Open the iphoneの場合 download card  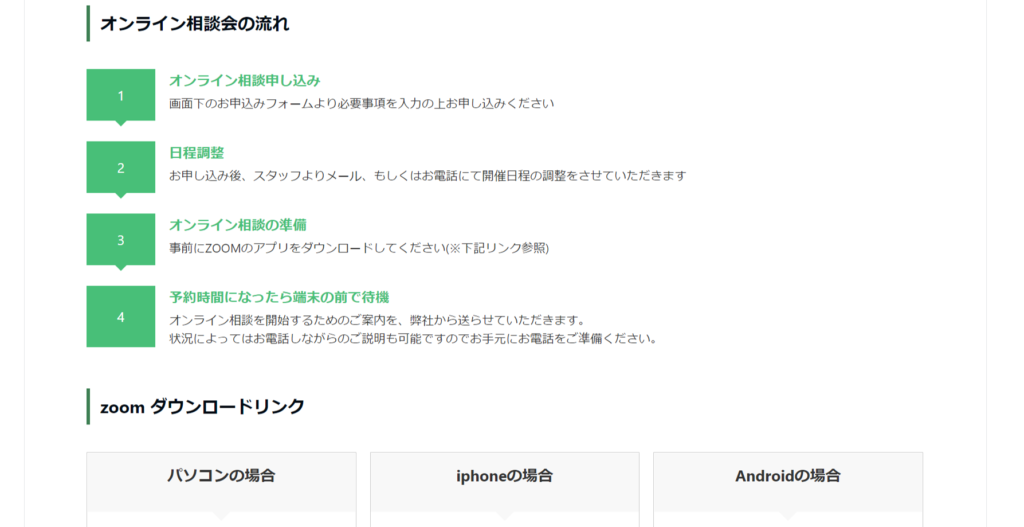point(505,489)
